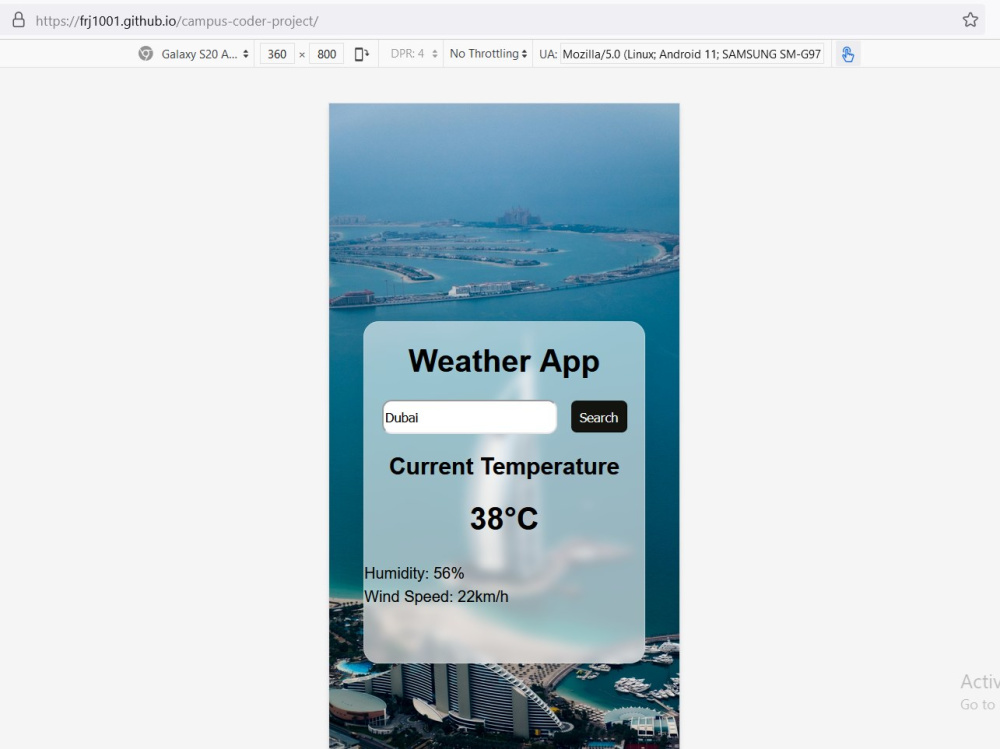Click the padlock site security icon
The image size is (1000, 749).
pyautogui.click(x=18, y=20)
